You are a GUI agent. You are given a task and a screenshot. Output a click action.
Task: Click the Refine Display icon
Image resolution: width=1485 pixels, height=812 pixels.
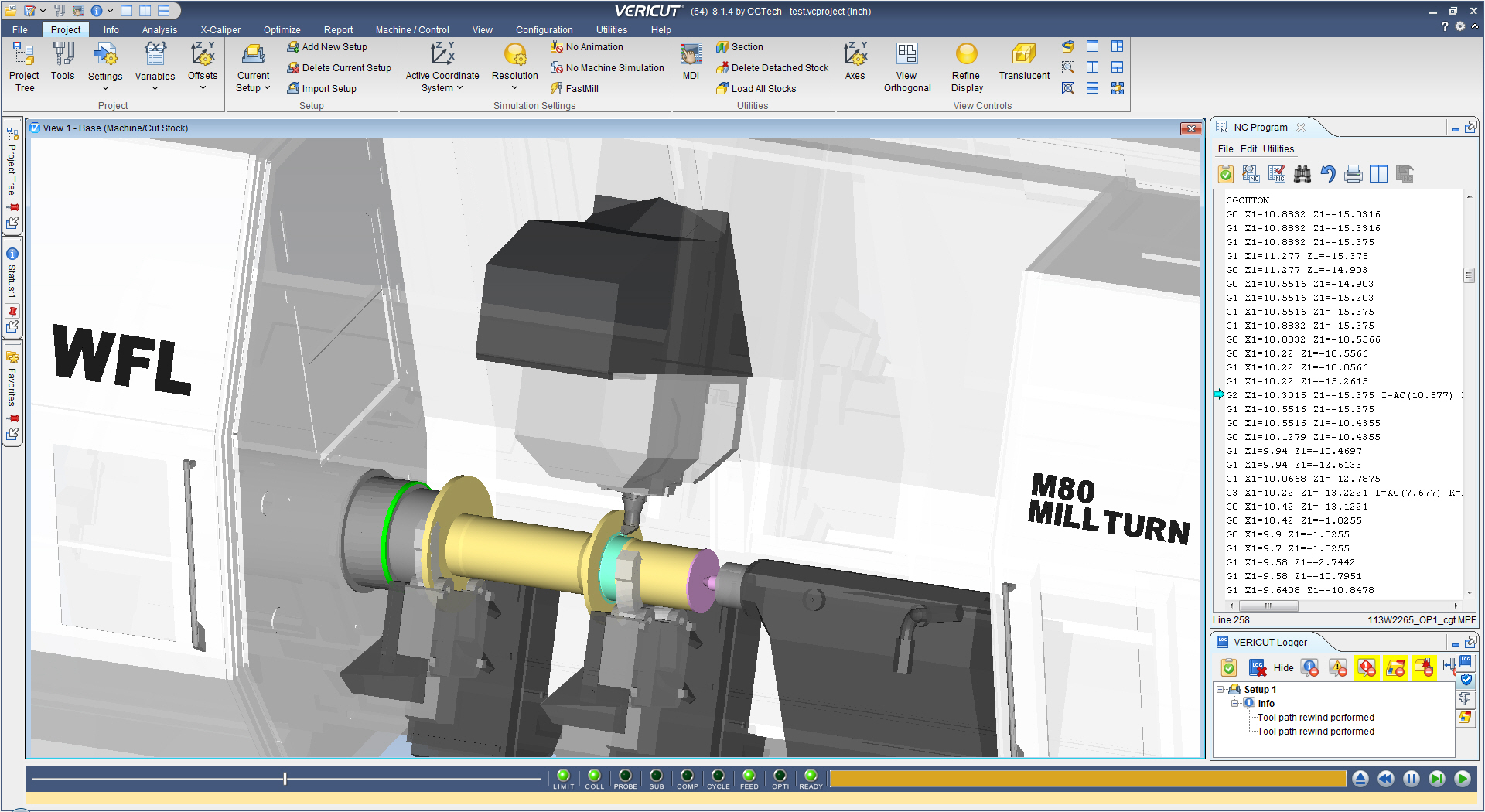[x=966, y=67]
